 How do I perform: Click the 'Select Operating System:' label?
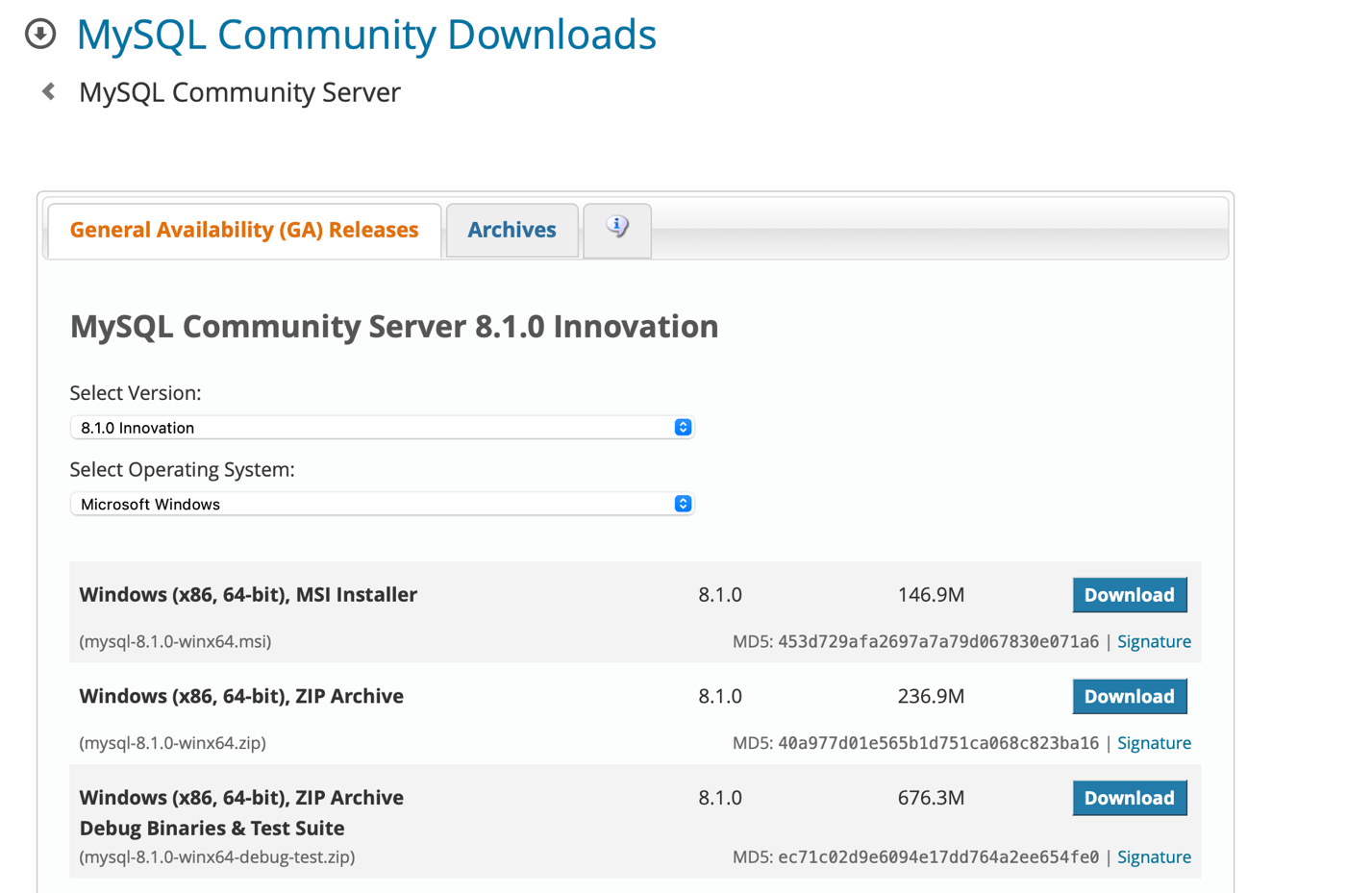click(x=183, y=470)
